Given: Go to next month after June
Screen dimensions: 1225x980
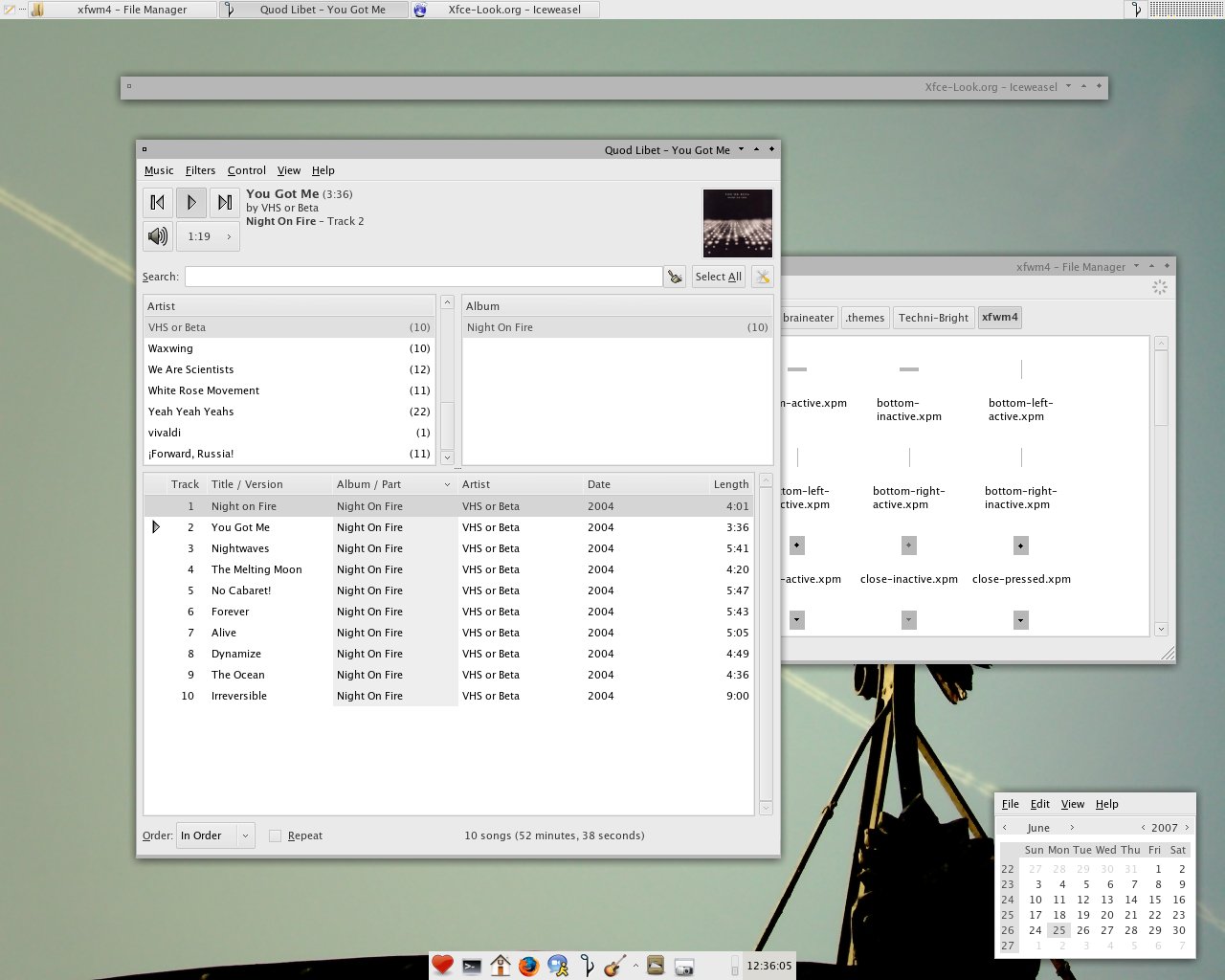Looking at the screenshot, I should tap(1072, 828).
